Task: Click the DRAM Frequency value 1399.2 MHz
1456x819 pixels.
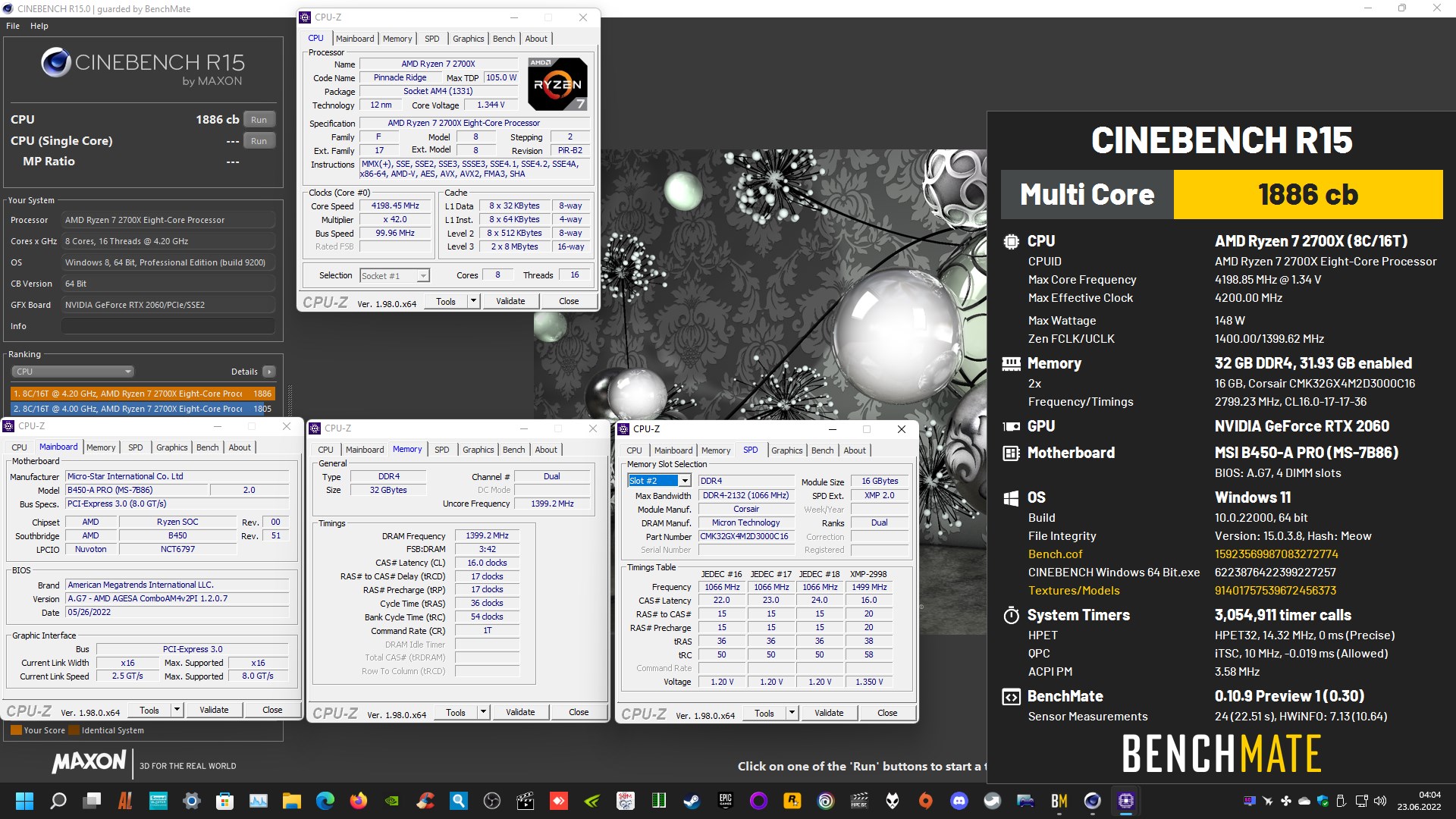Action: (487, 535)
